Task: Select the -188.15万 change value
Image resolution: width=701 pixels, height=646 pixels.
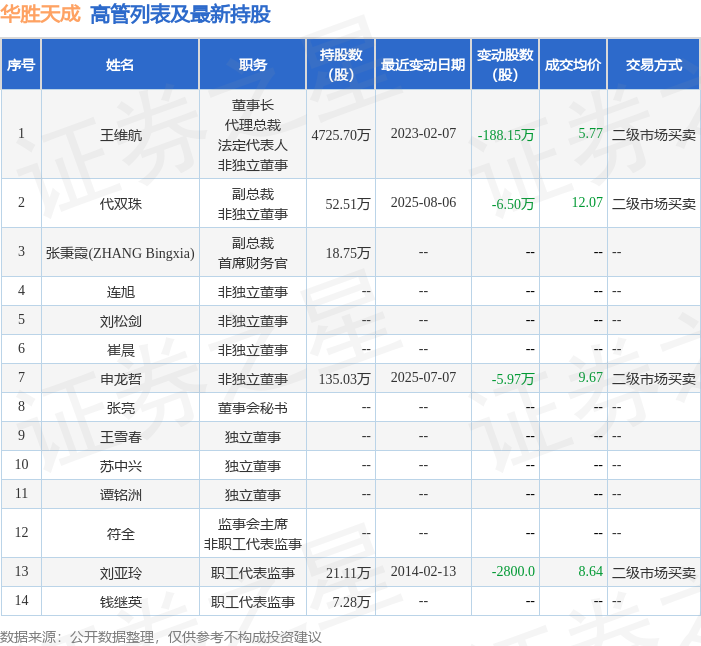Action: coord(506,135)
